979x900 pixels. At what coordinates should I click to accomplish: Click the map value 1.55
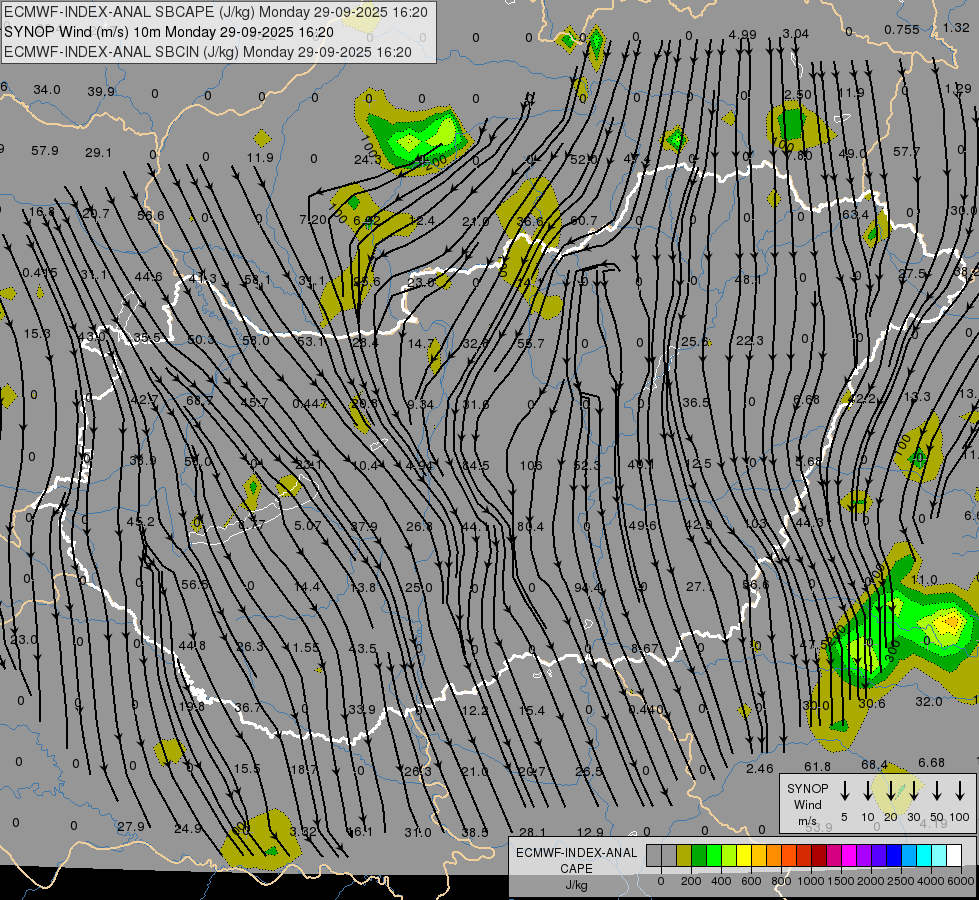tap(306, 647)
